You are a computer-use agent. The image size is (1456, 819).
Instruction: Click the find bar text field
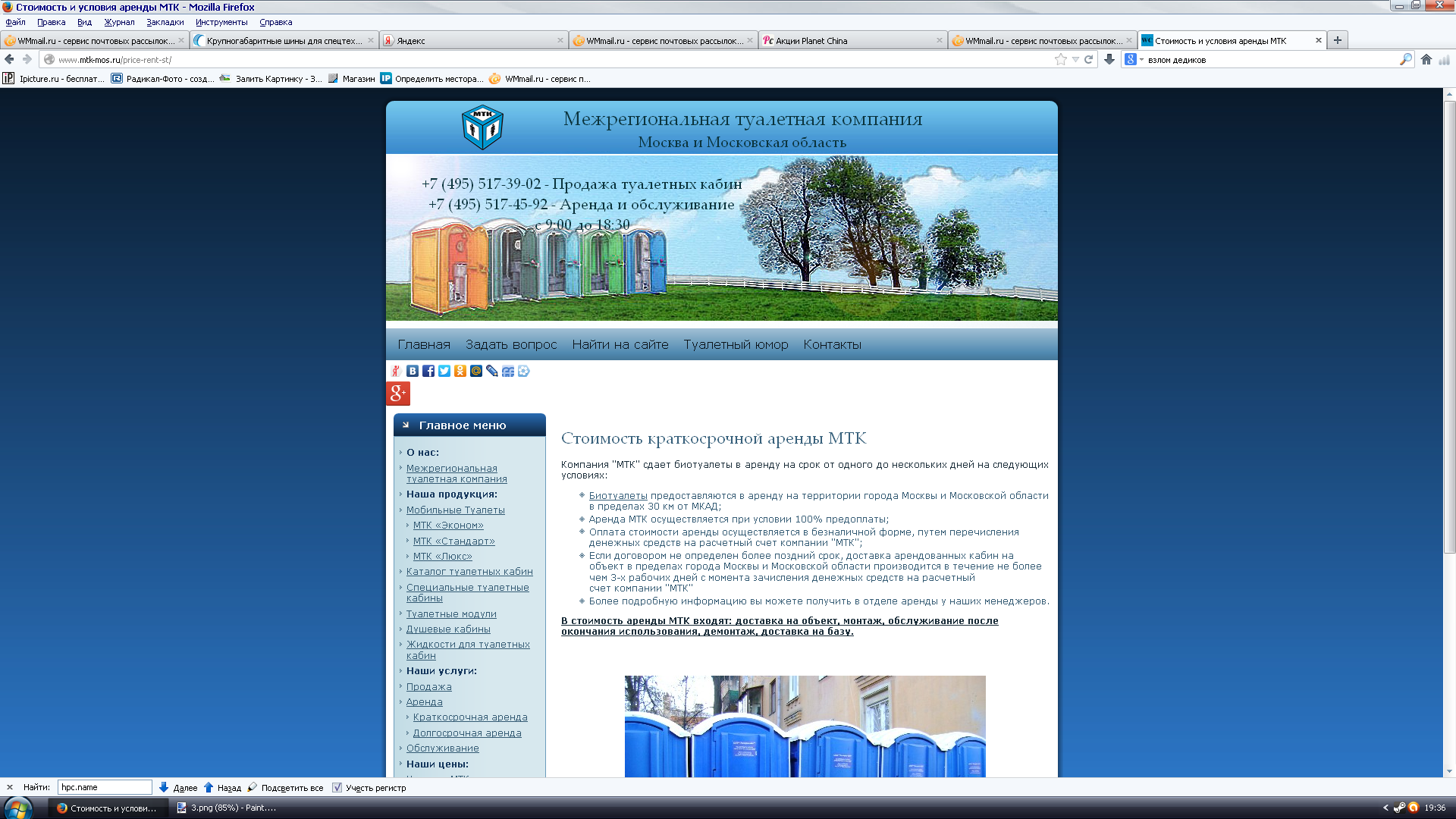(105, 788)
